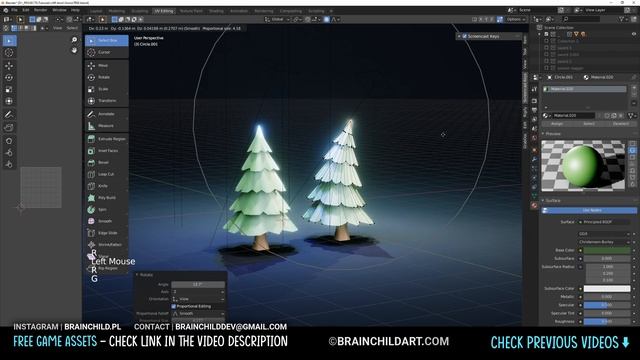
Task: Select the Inset Faces tool
Action: click(x=107, y=151)
